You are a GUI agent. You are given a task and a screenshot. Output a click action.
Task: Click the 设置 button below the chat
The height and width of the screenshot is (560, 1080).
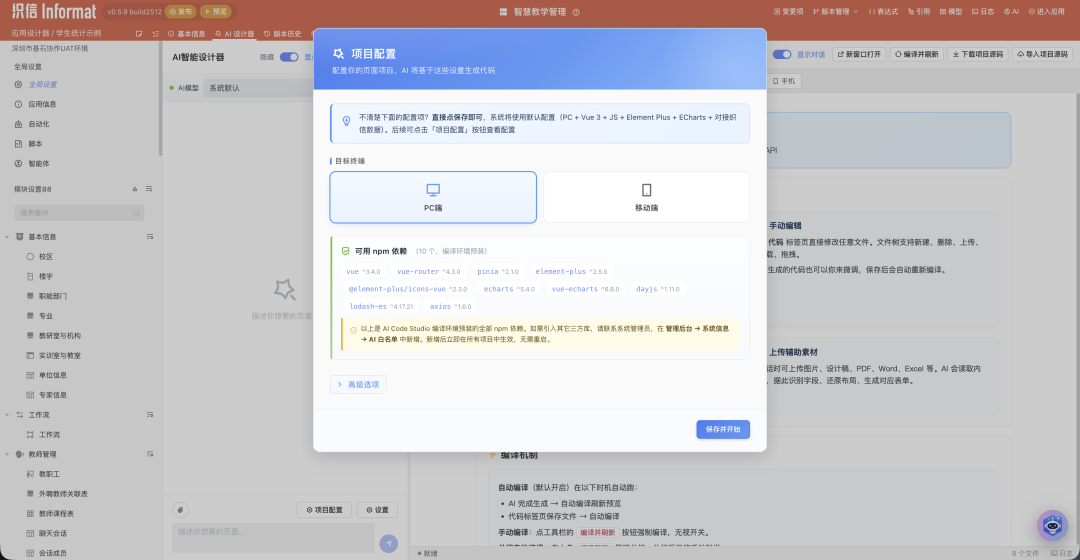point(377,510)
